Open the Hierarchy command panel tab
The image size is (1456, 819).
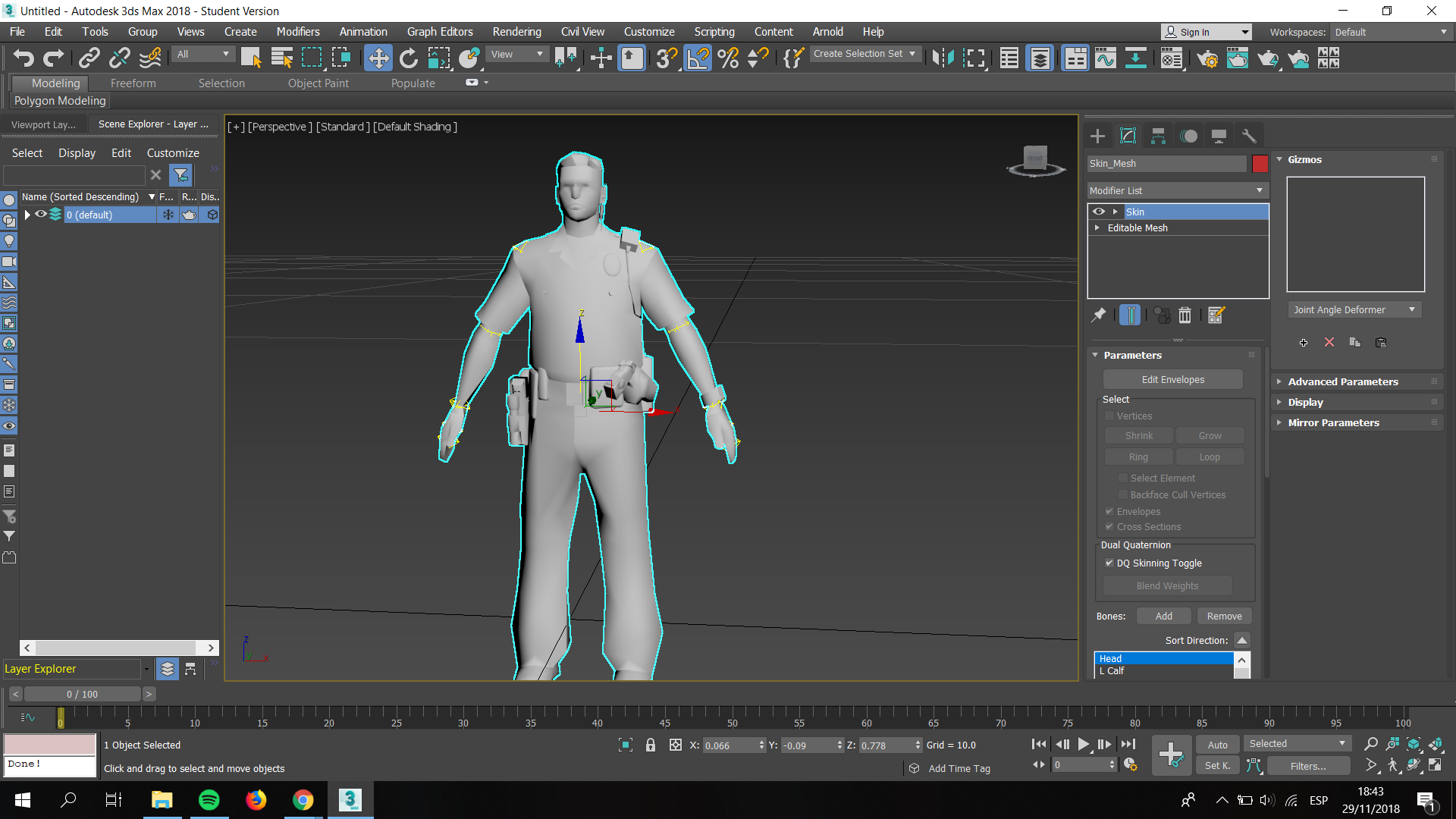coord(1158,136)
